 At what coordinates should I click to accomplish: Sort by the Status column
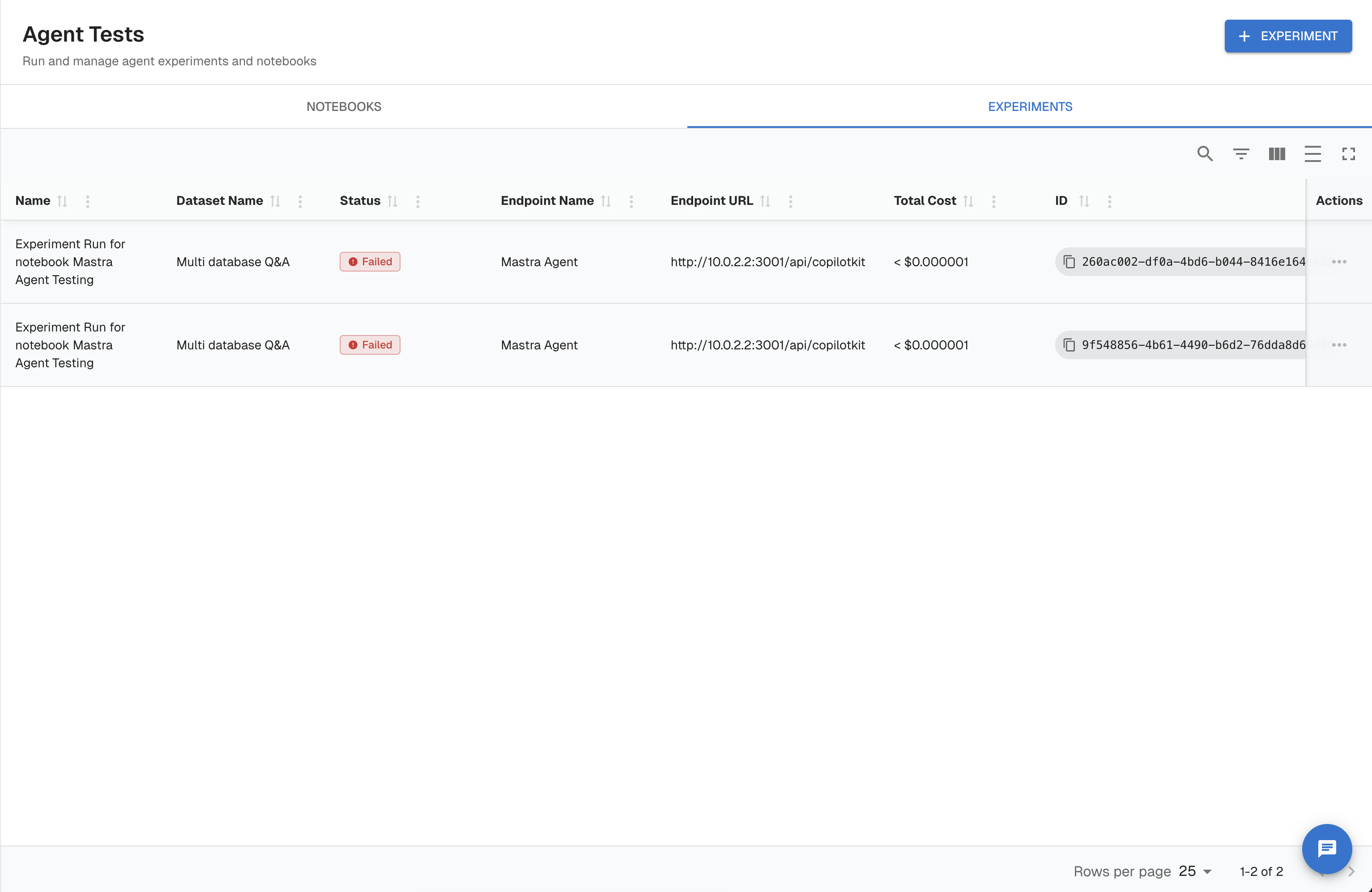[392, 201]
